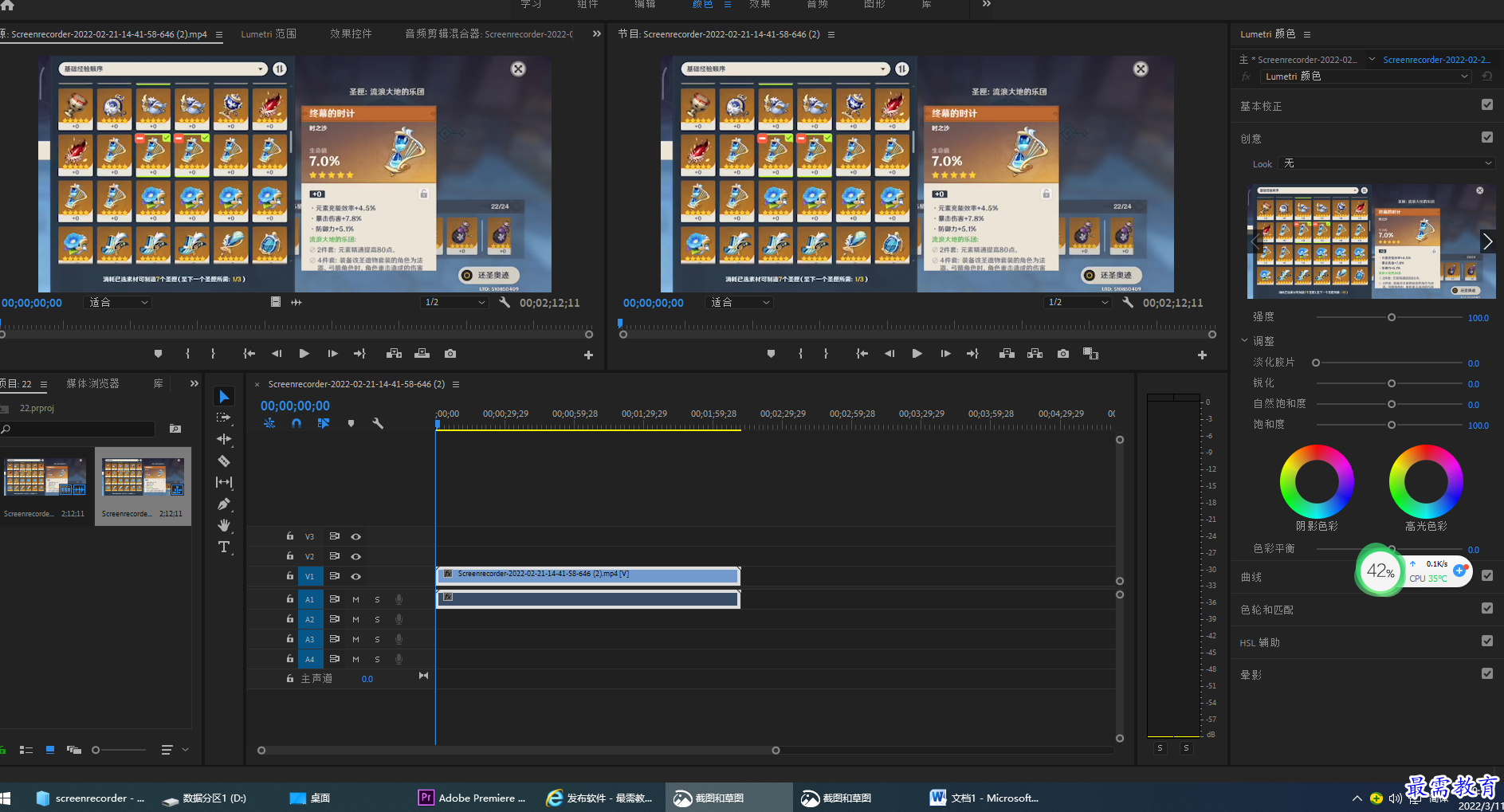Disable the Vignette section checkbox

tap(1487, 673)
